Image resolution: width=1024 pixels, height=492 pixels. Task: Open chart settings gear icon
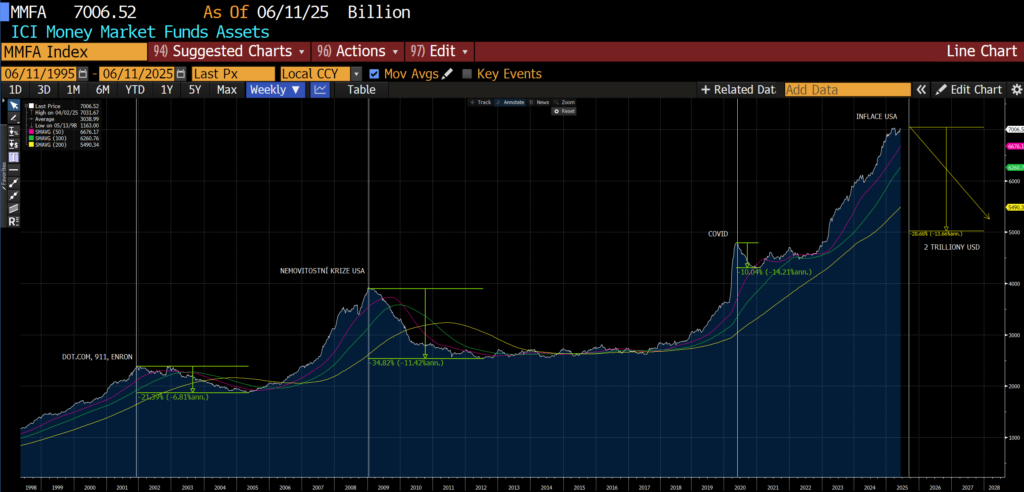1016,90
